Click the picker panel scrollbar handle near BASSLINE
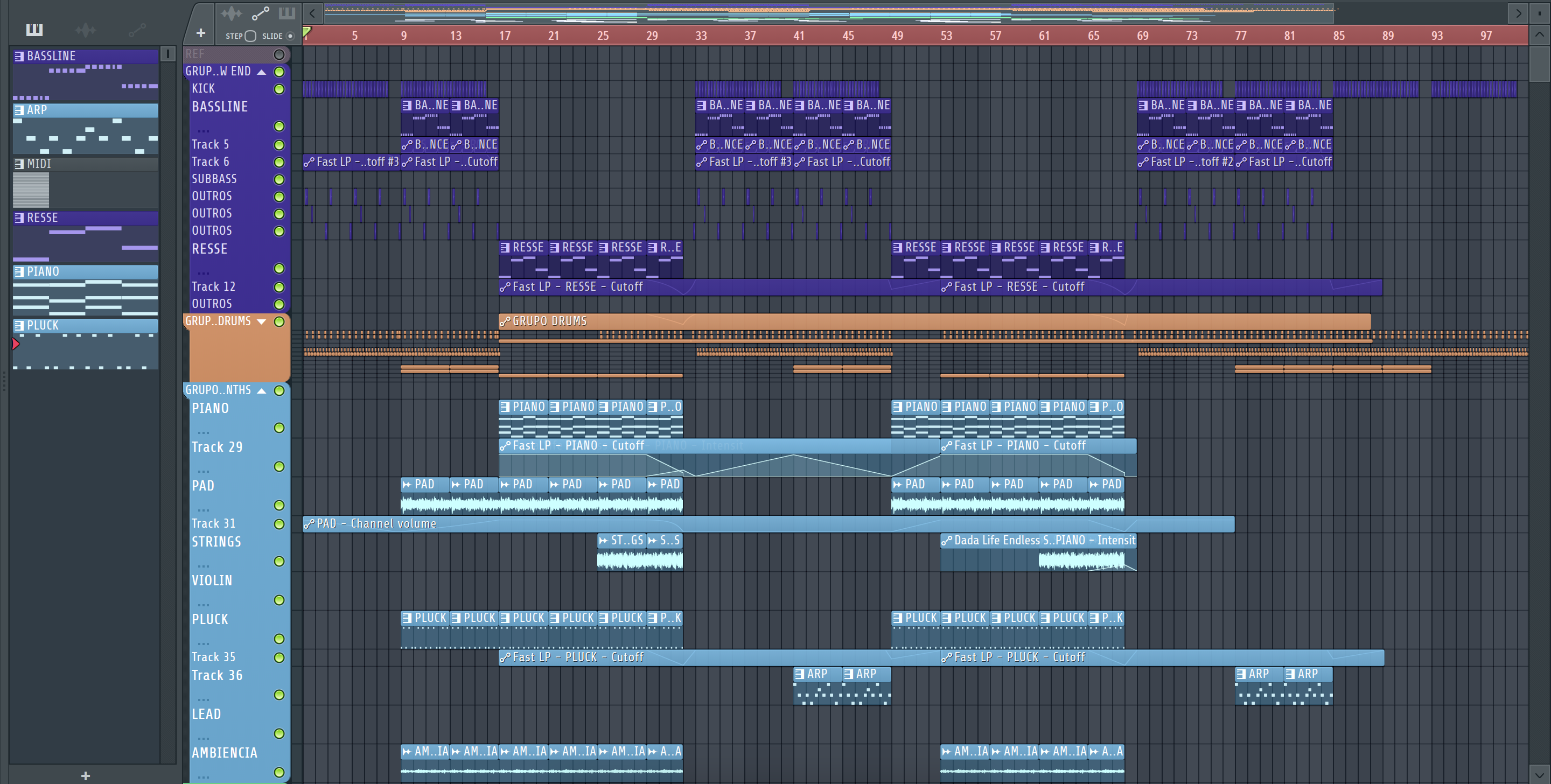Viewport: 1551px width, 784px height. [168, 54]
